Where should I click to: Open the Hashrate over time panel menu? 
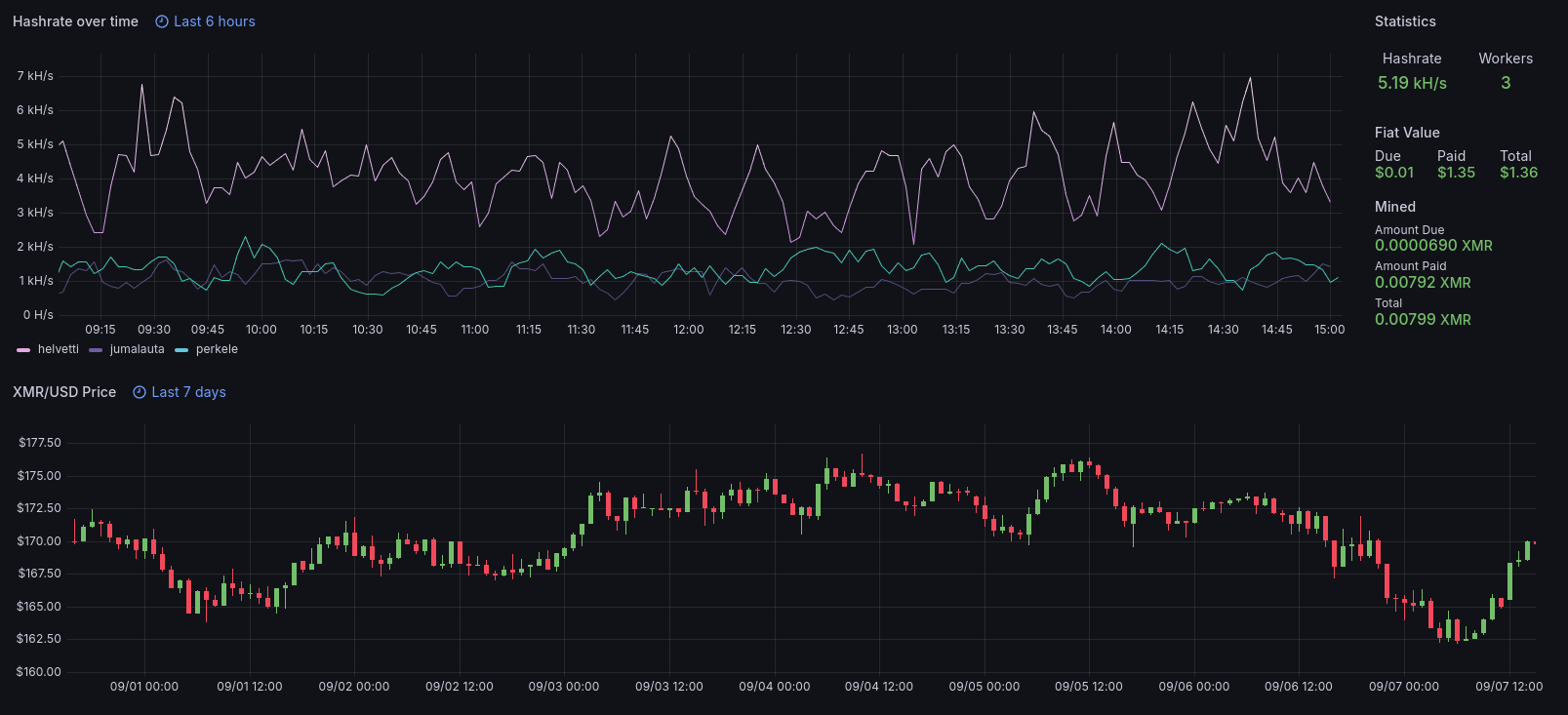pos(75,21)
